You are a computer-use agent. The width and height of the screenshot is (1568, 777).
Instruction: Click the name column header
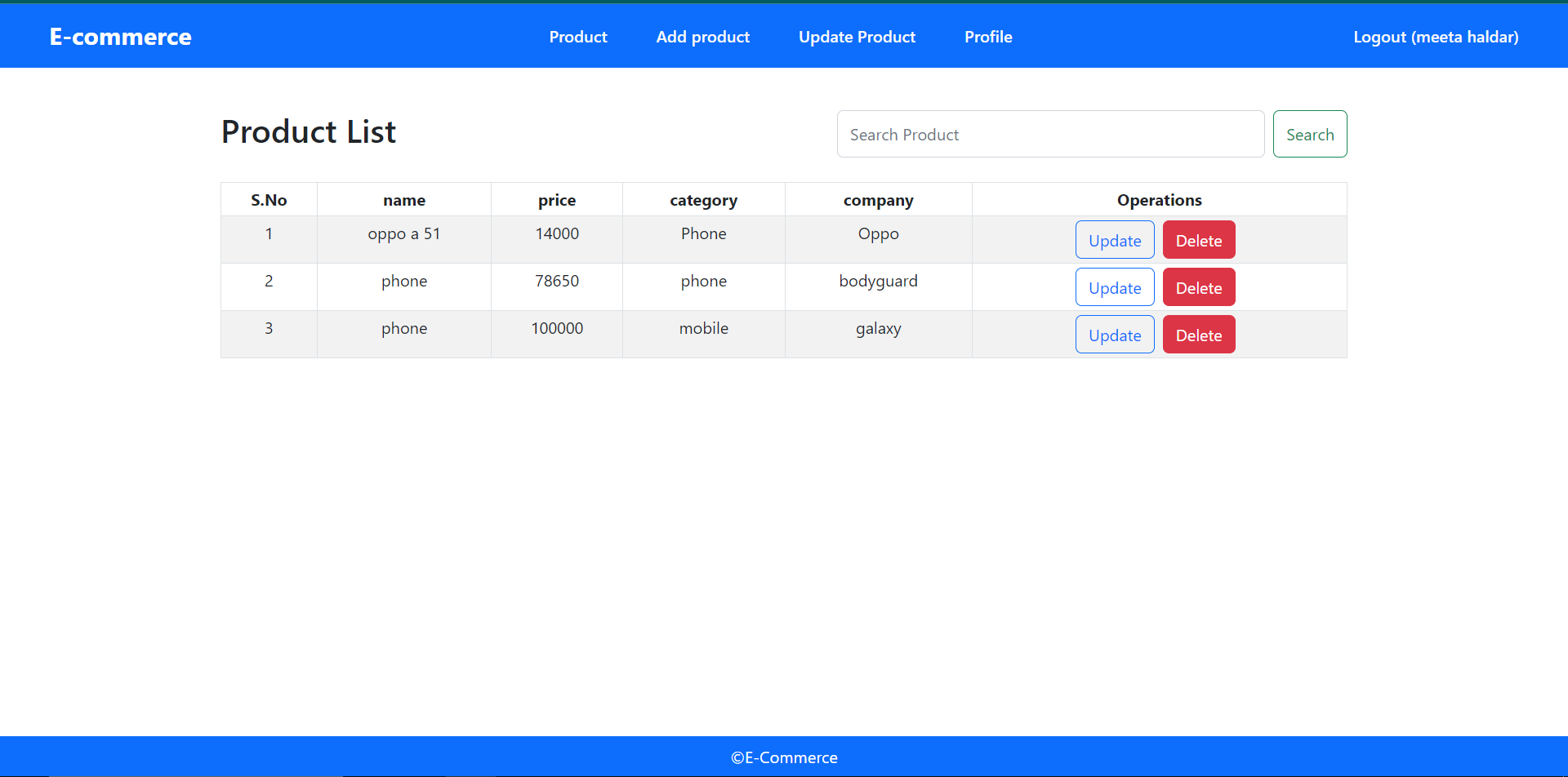click(x=404, y=200)
